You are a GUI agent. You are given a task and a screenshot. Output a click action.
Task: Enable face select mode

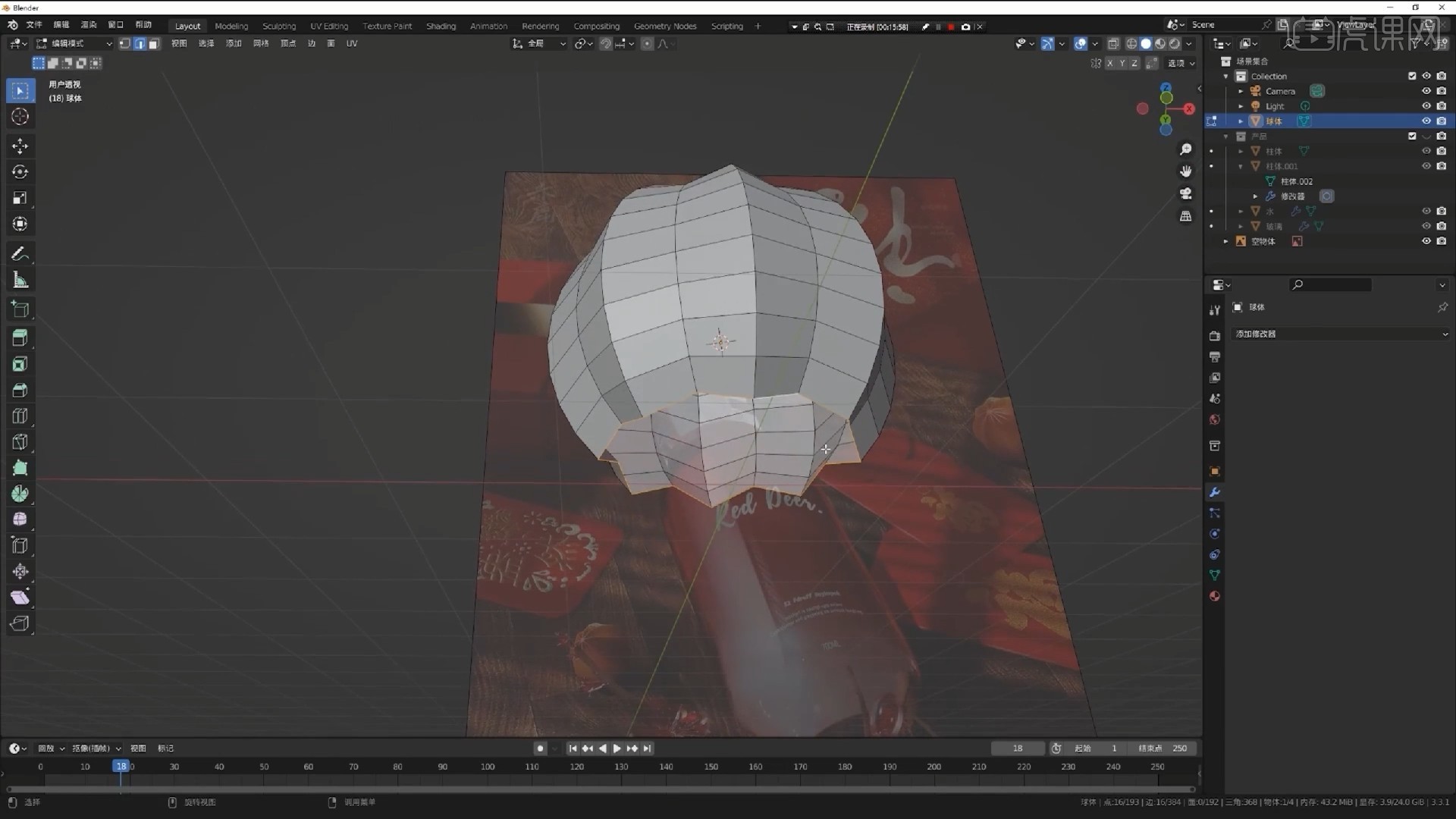click(x=153, y=44)
